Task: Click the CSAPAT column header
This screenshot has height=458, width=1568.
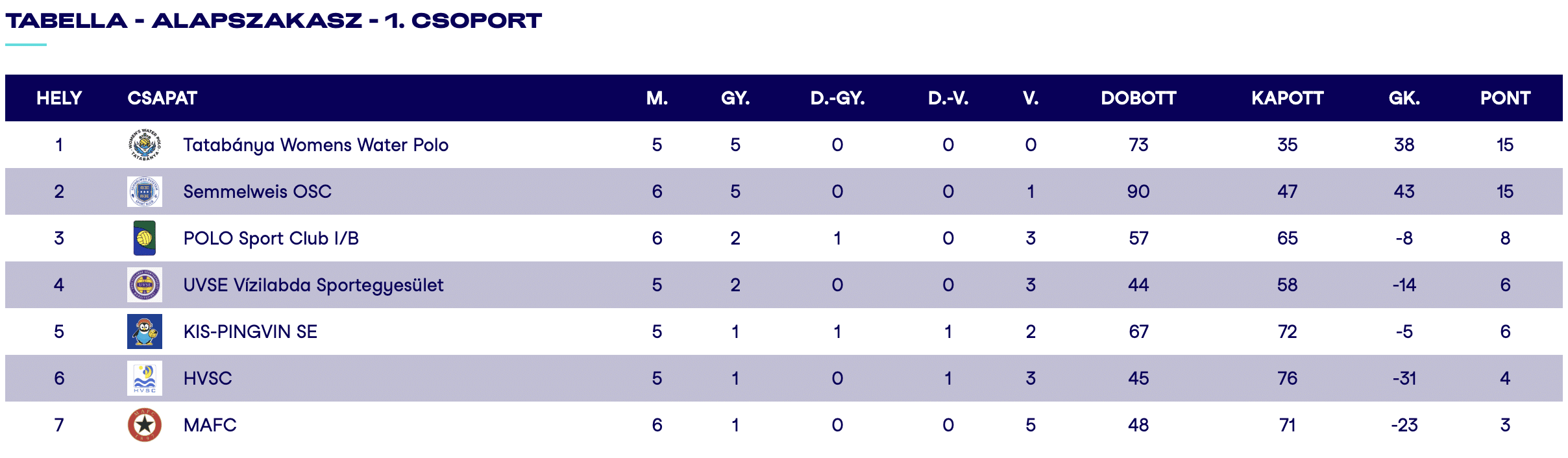Action: point(162,98)
